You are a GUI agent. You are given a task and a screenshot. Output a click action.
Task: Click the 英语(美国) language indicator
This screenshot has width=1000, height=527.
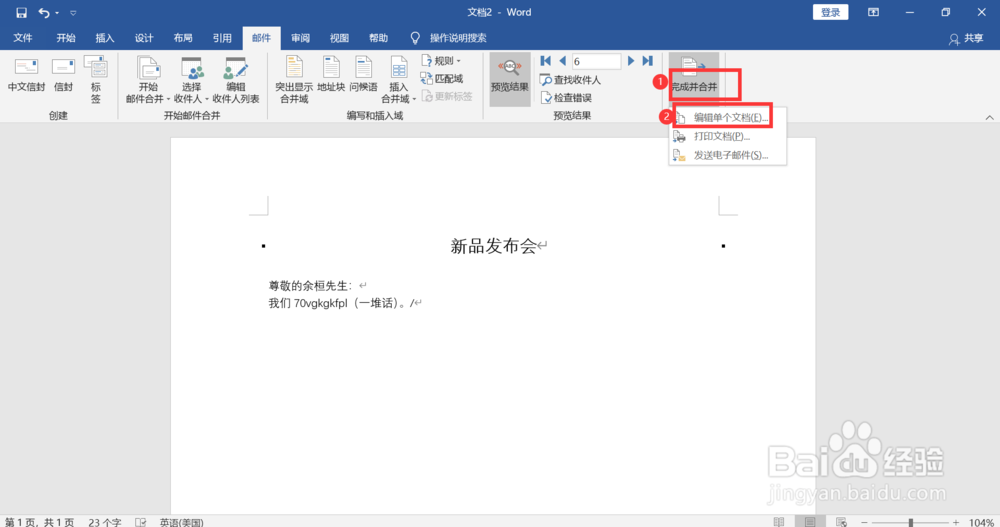pos(181,522)
